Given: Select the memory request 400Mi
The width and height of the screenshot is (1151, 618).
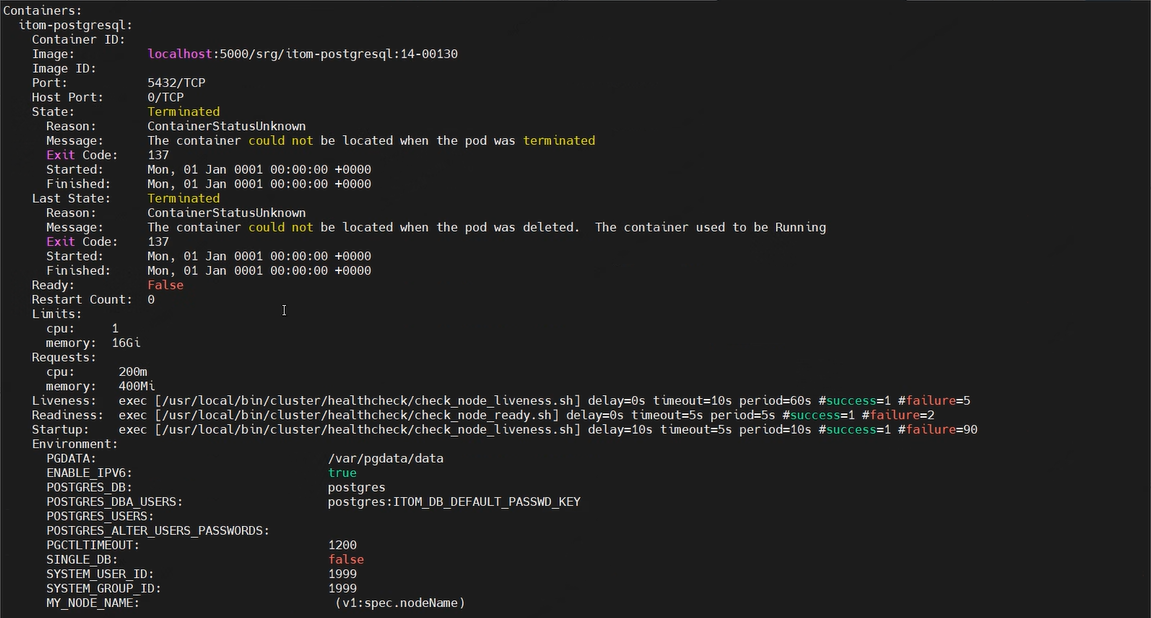Looking at the screenshot, I should 137,386.
